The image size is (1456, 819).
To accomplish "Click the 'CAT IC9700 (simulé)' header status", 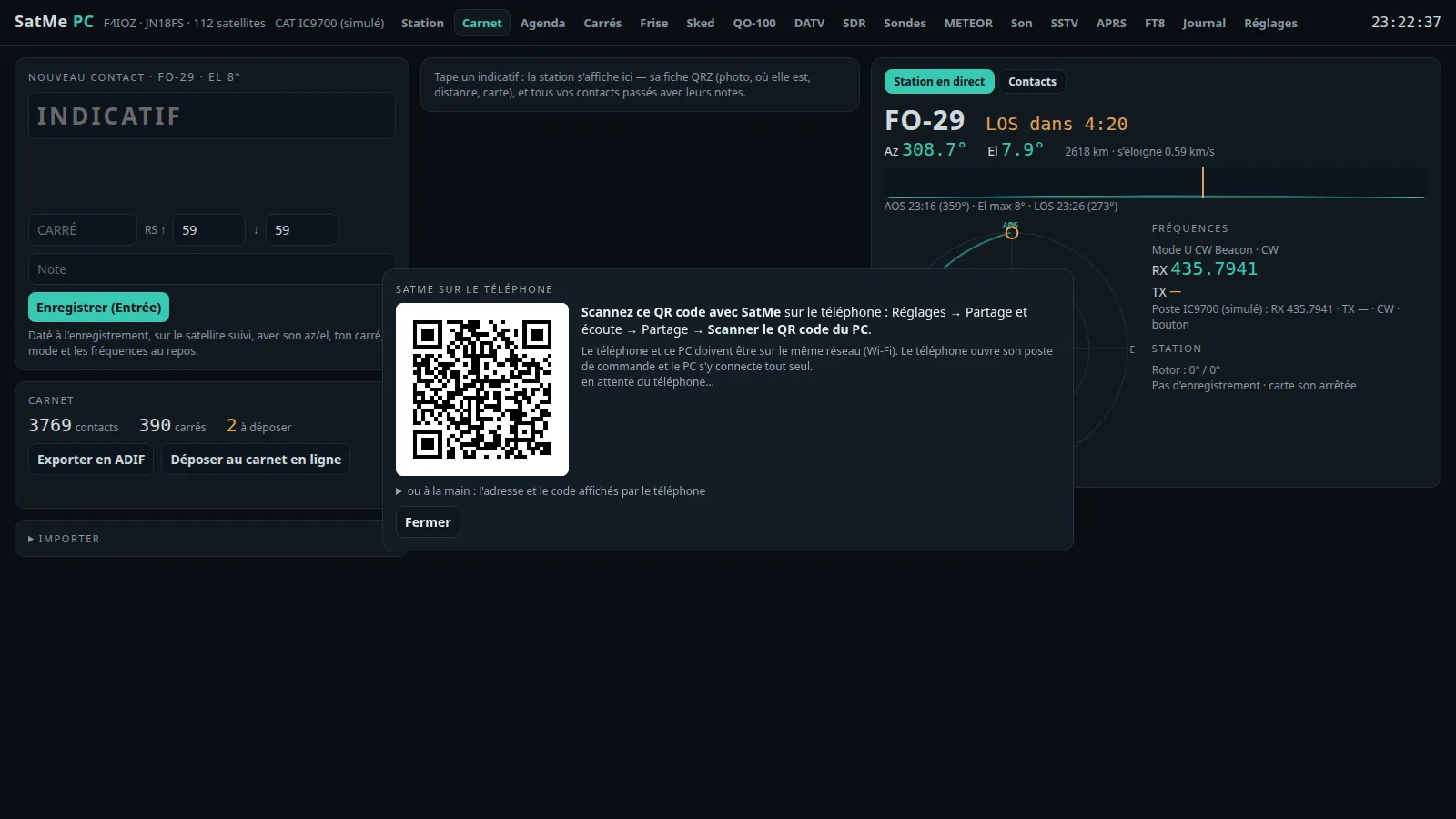I will (329, 23).
